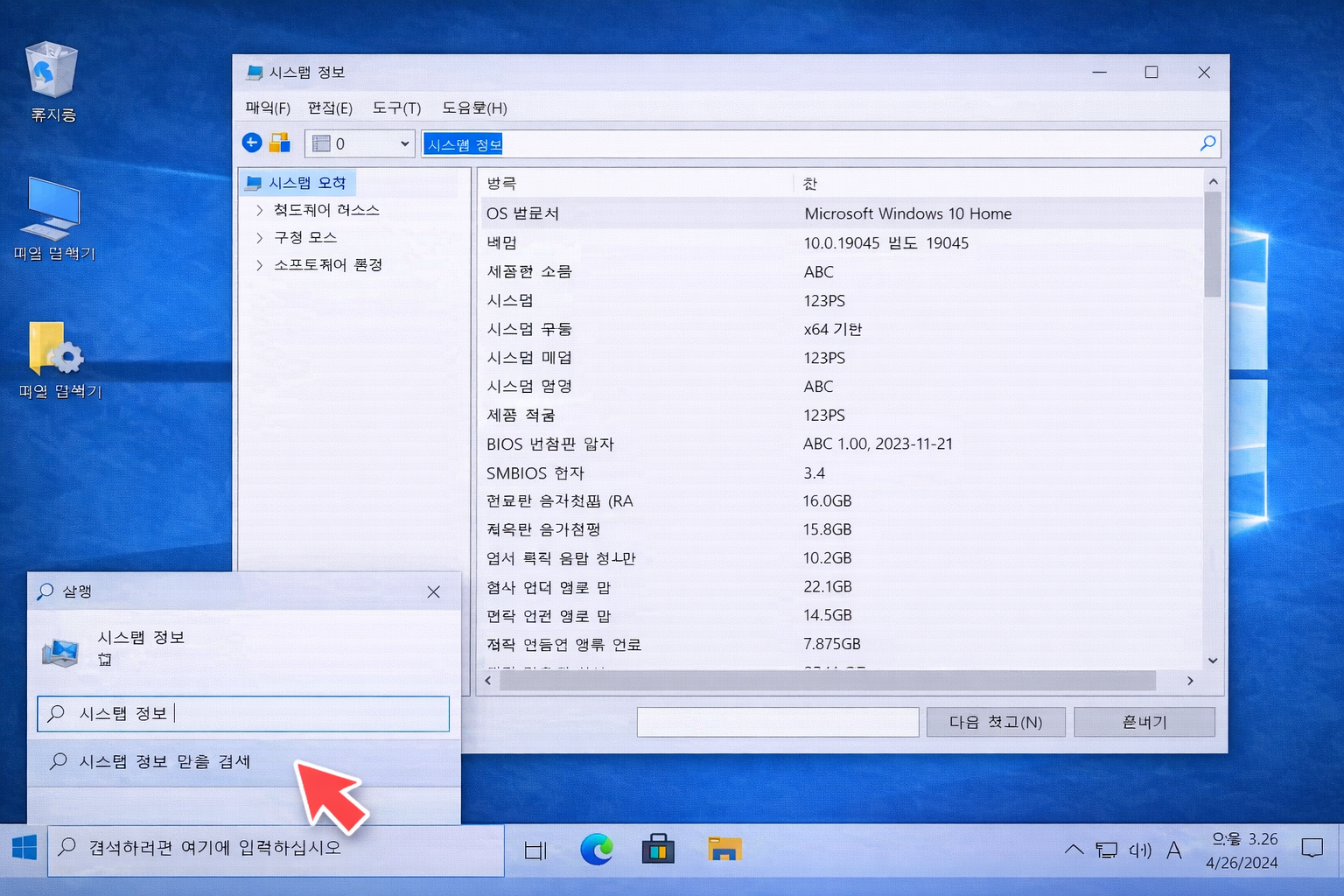1344x896 pixels.
Task: Click the taskbar search box
Action: (x=276, y=850)
